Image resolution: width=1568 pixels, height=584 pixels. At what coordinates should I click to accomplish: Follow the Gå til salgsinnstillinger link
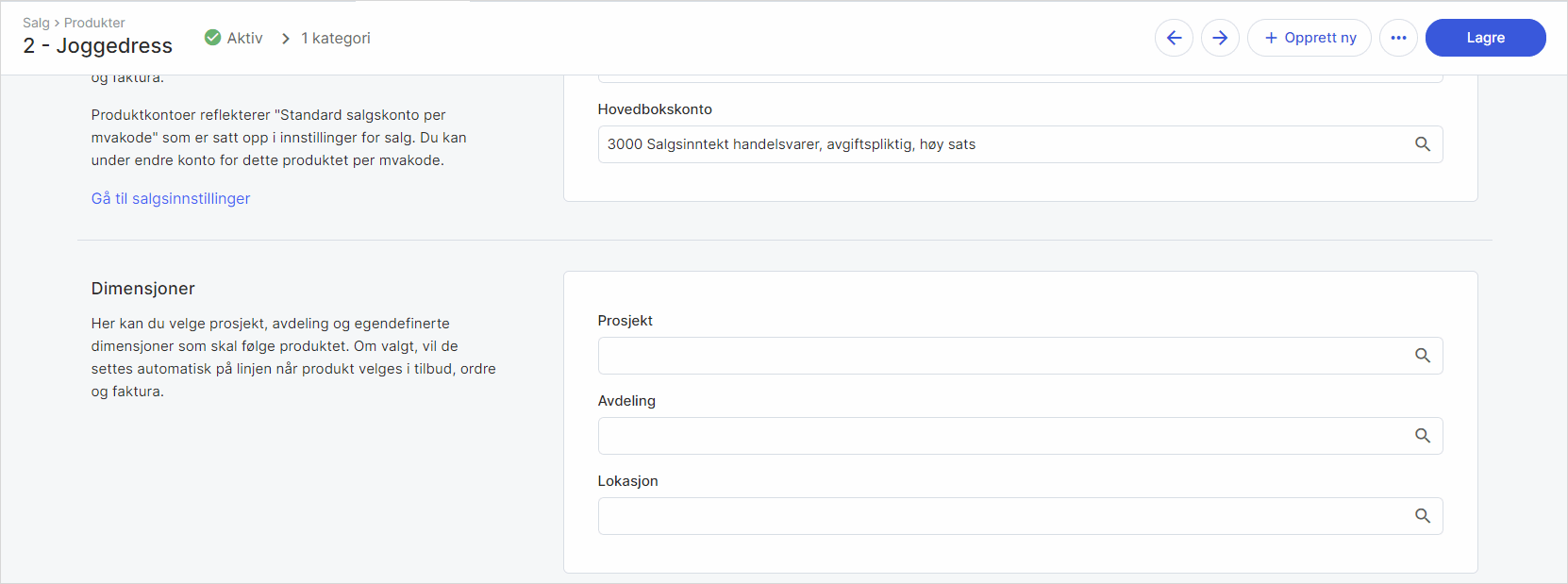[171, 198]
